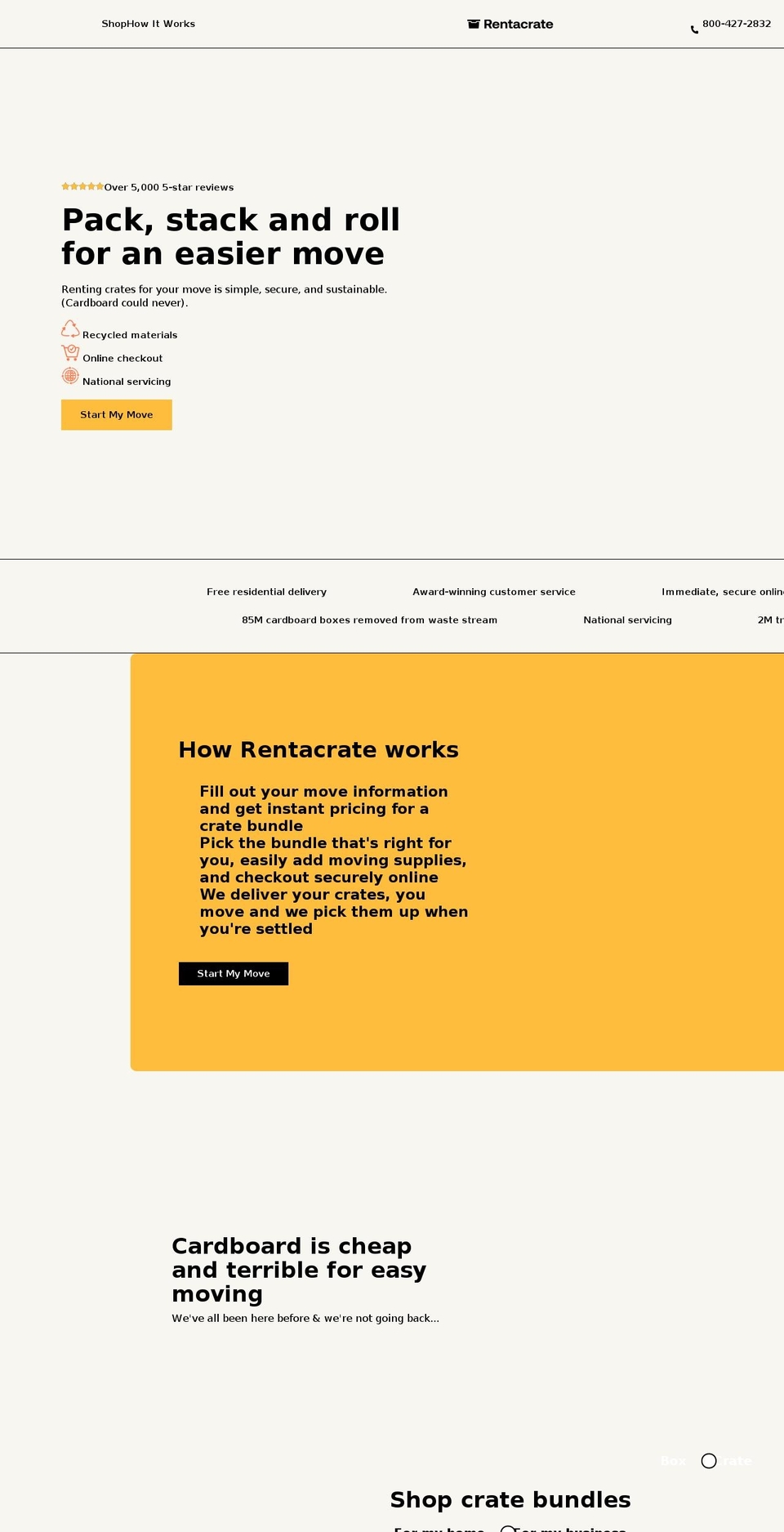The height and width of the screenshot is (1532, 784).
Task: Click 'Cardboard is cheap and terrible' heading
Action: tap(299, 1270)
